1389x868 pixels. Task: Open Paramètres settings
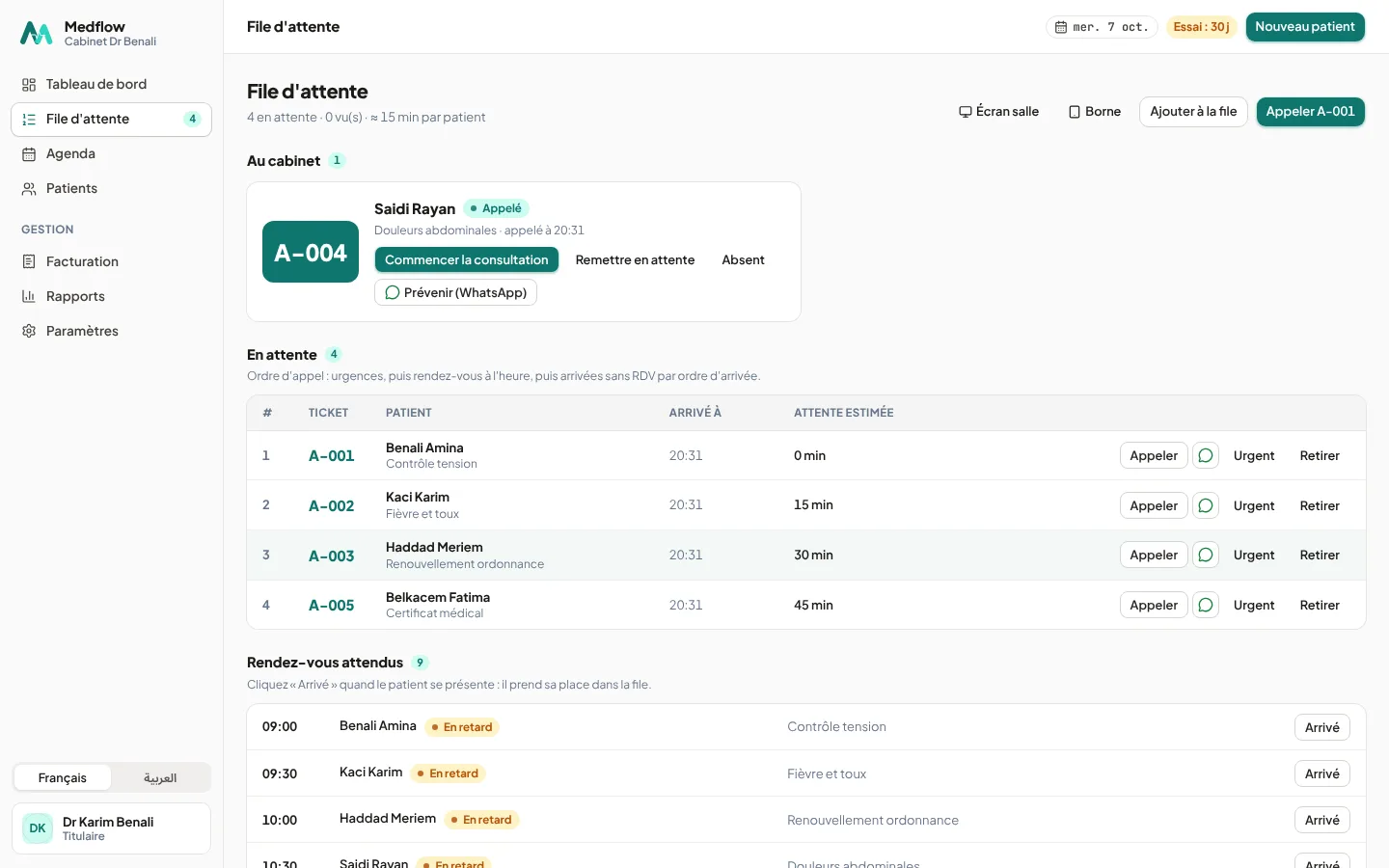[x=111, y=331]
